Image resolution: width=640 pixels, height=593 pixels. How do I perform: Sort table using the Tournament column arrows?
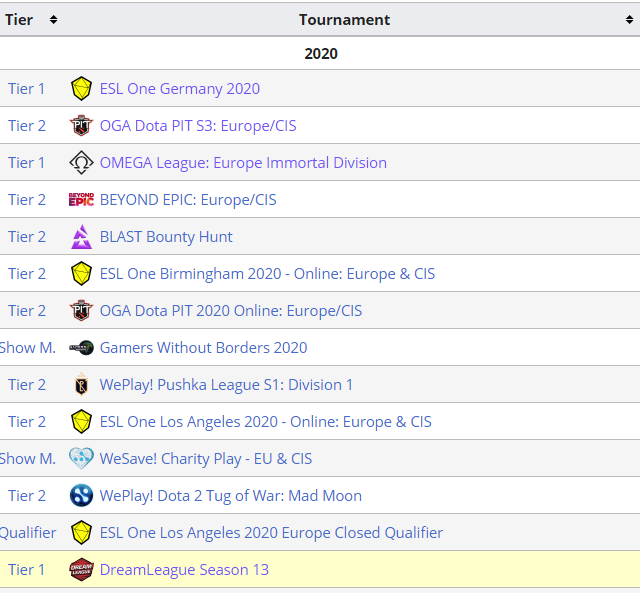coord(629,20)
